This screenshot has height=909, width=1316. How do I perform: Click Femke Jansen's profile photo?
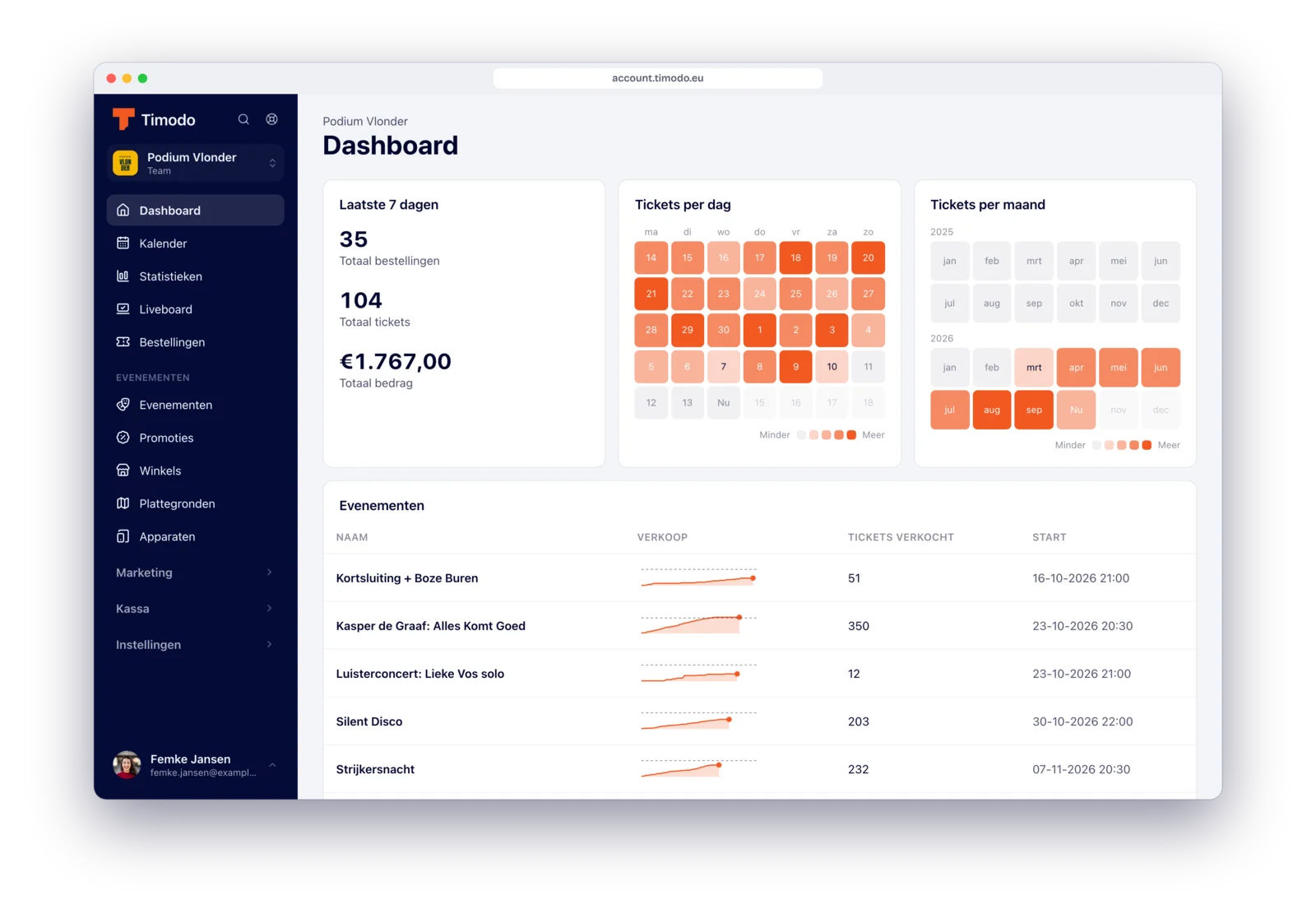coord(127,764)
